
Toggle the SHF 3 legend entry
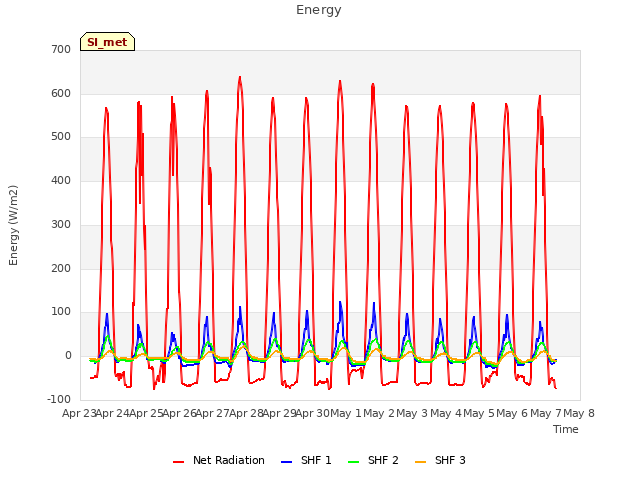tap(440, 460)
